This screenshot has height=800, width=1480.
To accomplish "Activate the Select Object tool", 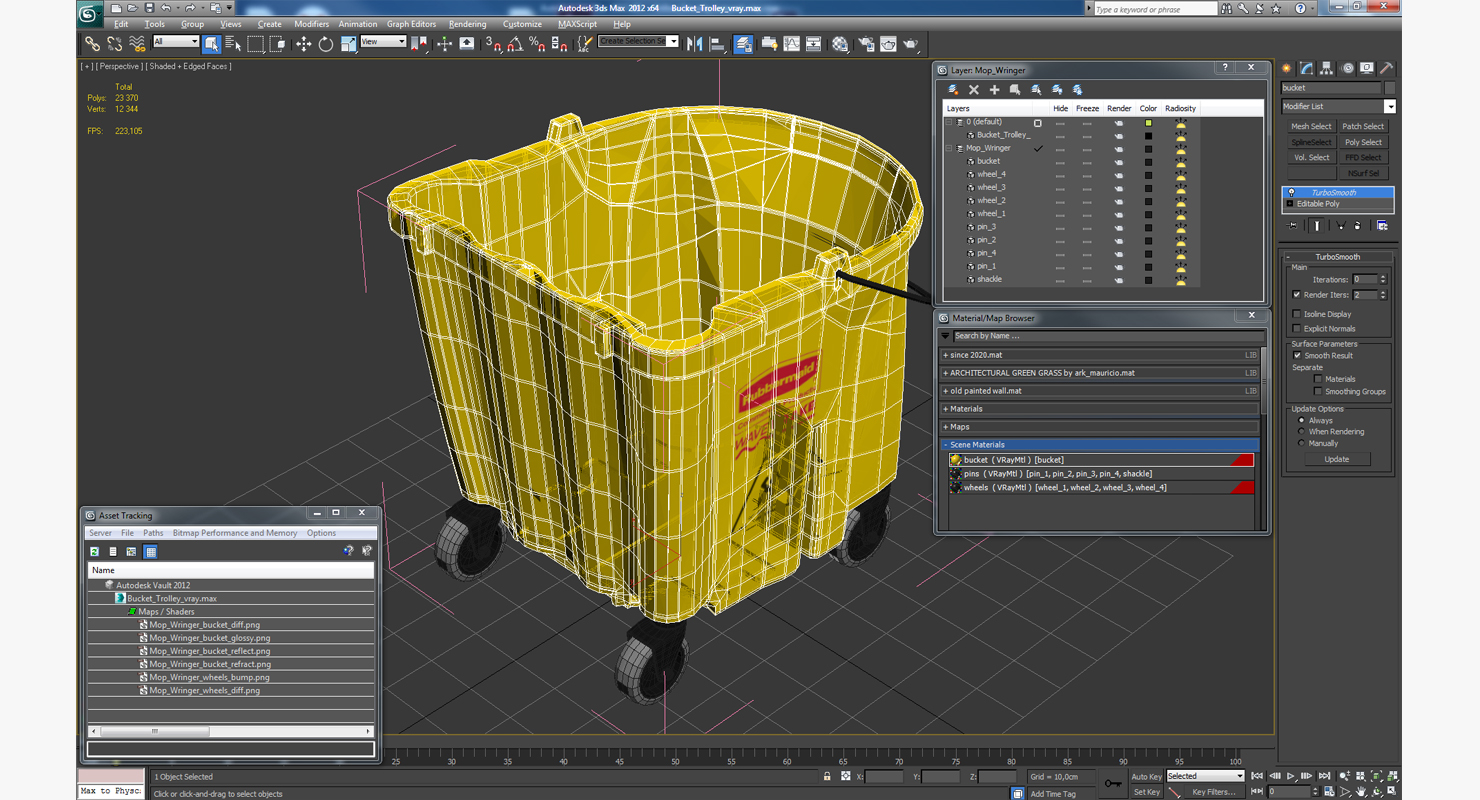I will coord(212,44).
